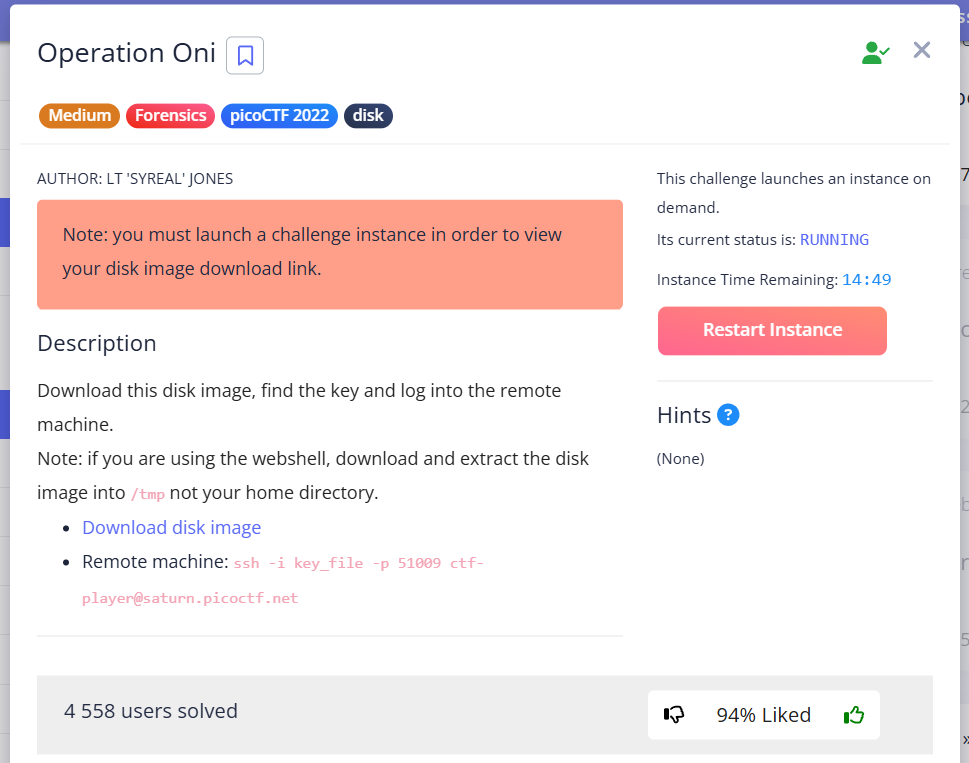This screenshot has width=969, height=763.
Task: Click the thumbs up icon
Action: coord(853,715)
